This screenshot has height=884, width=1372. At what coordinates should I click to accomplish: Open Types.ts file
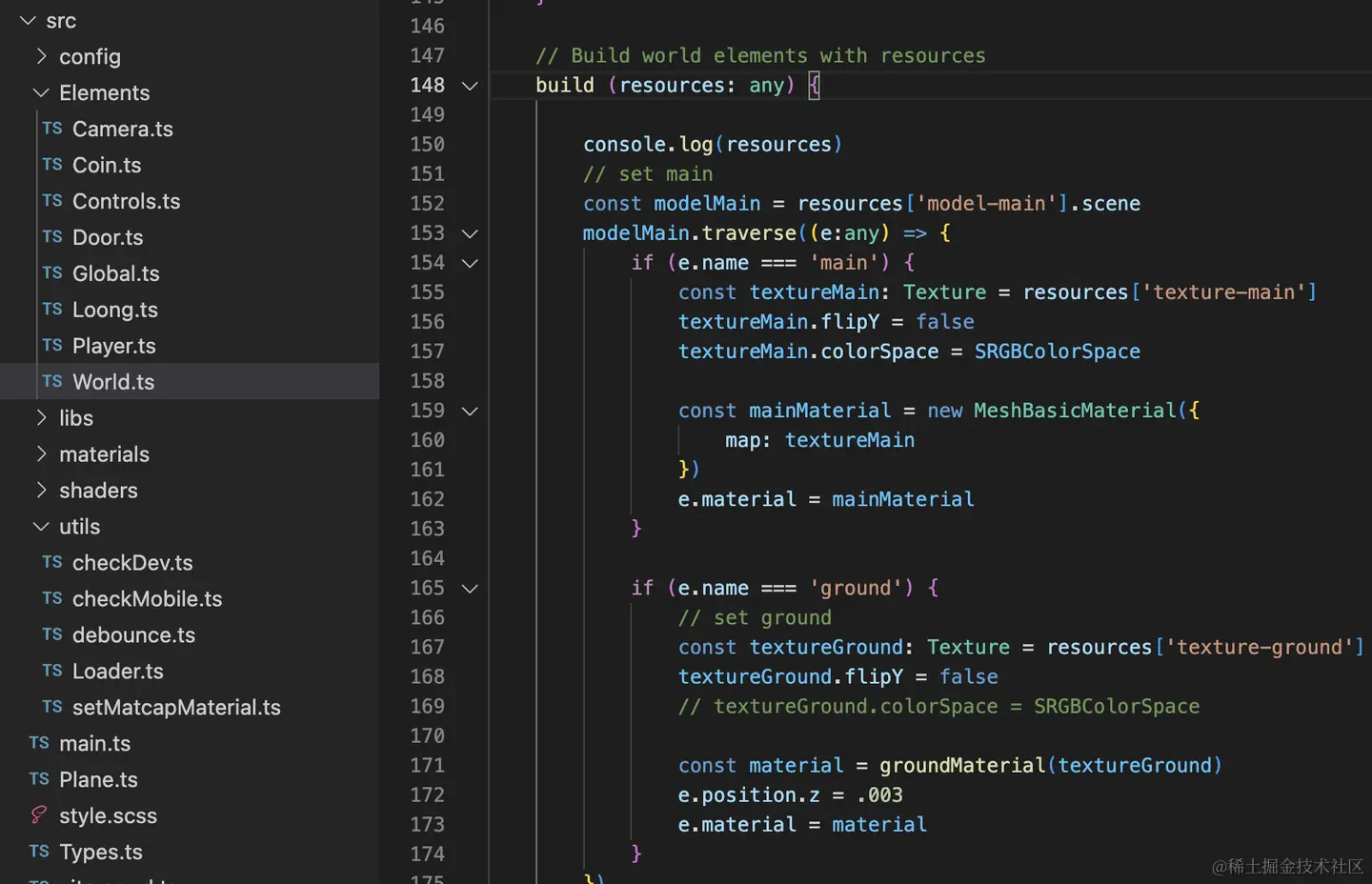101,852
